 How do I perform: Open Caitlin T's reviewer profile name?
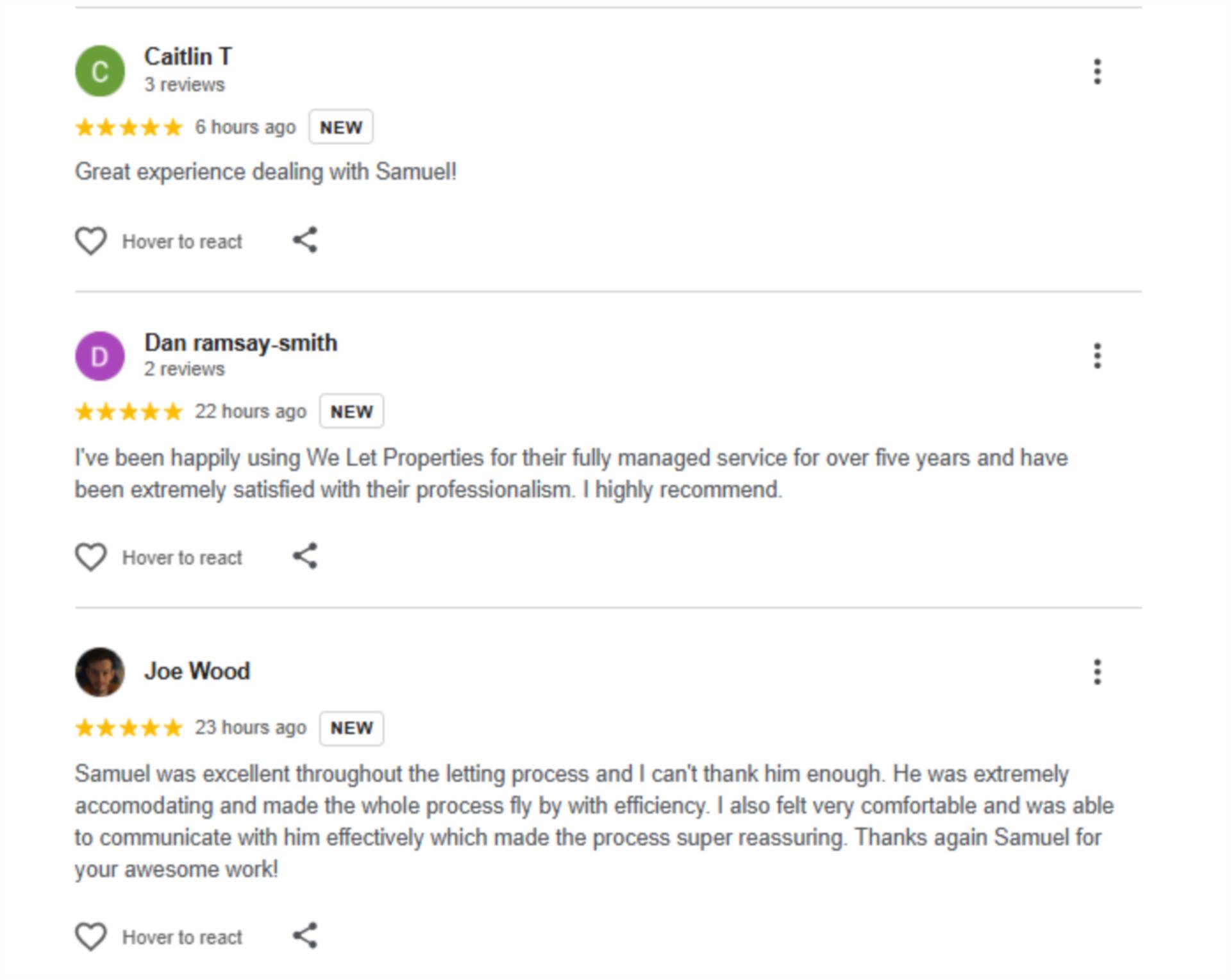(x=188, y=56)
